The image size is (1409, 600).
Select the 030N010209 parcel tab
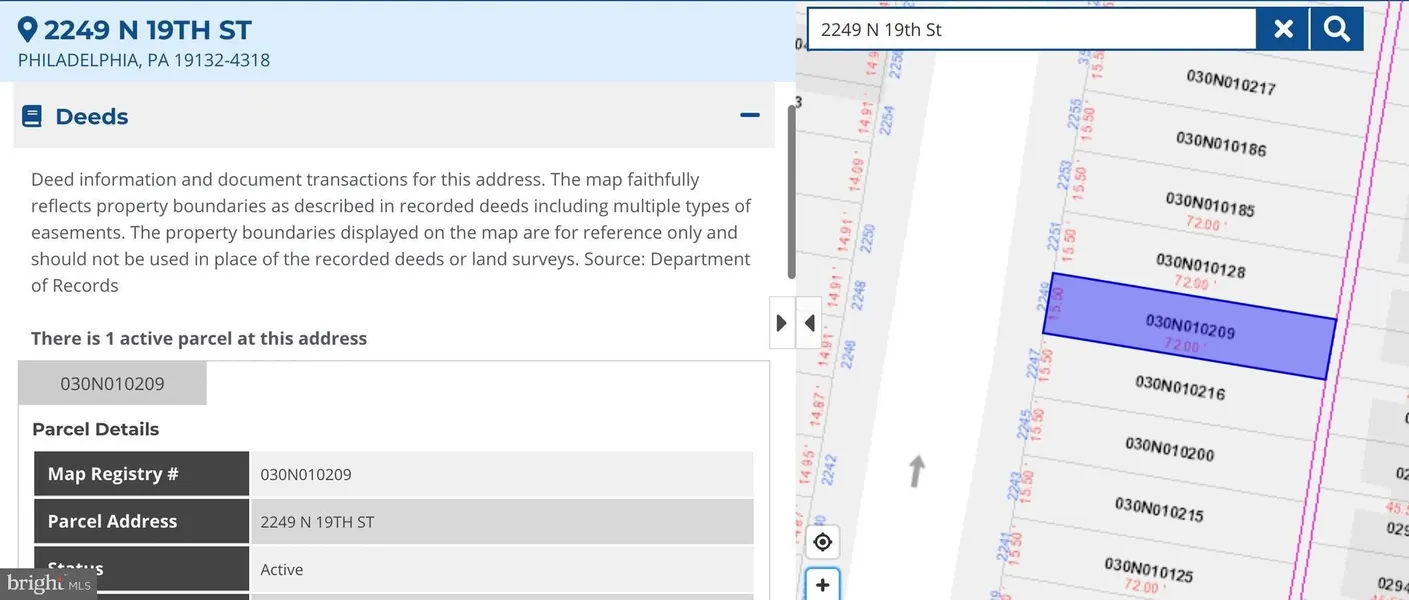[x=112, y=384]
